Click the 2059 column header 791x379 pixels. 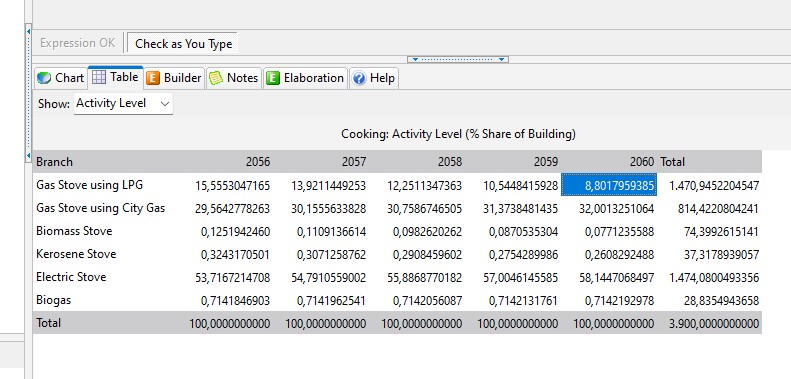tap(546, 162)
